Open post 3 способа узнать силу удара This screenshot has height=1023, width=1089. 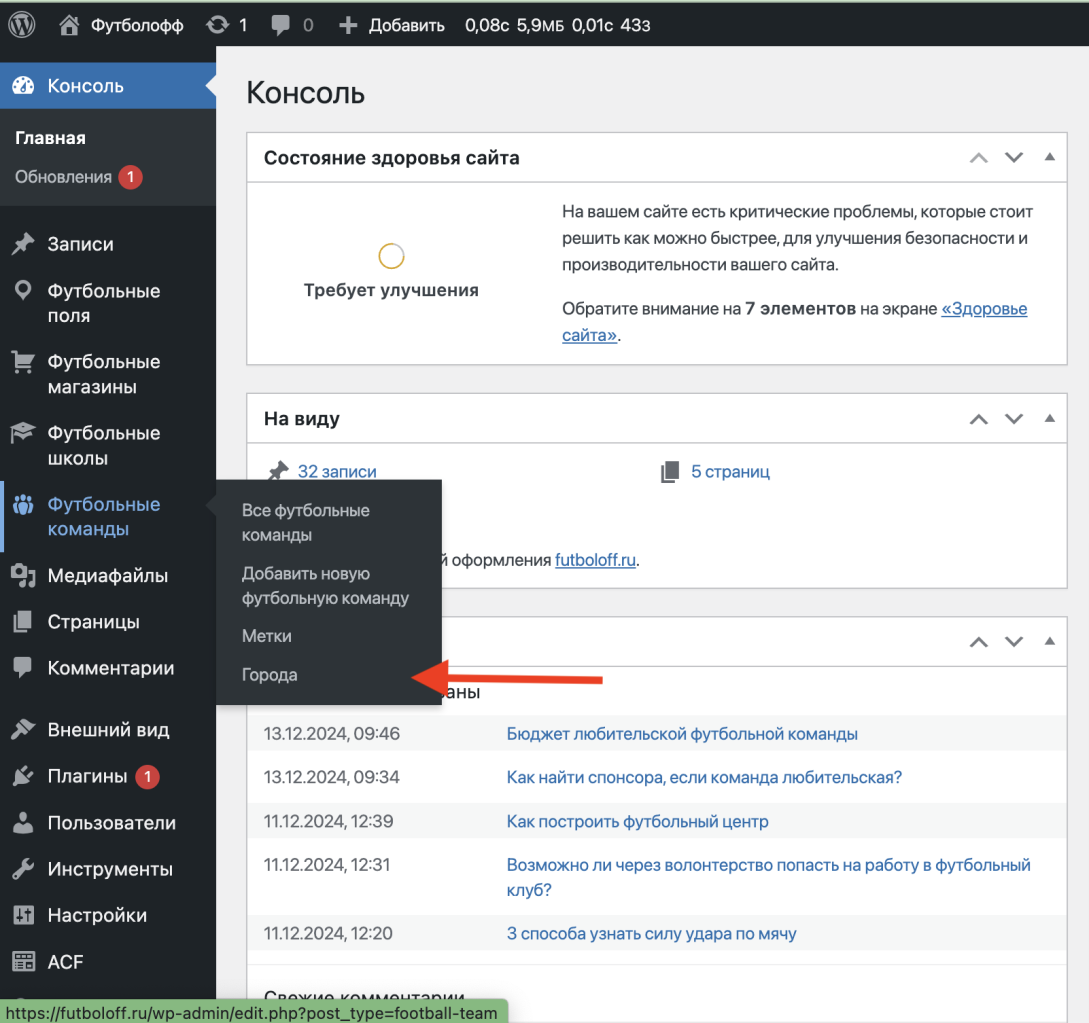coord(651,933)
